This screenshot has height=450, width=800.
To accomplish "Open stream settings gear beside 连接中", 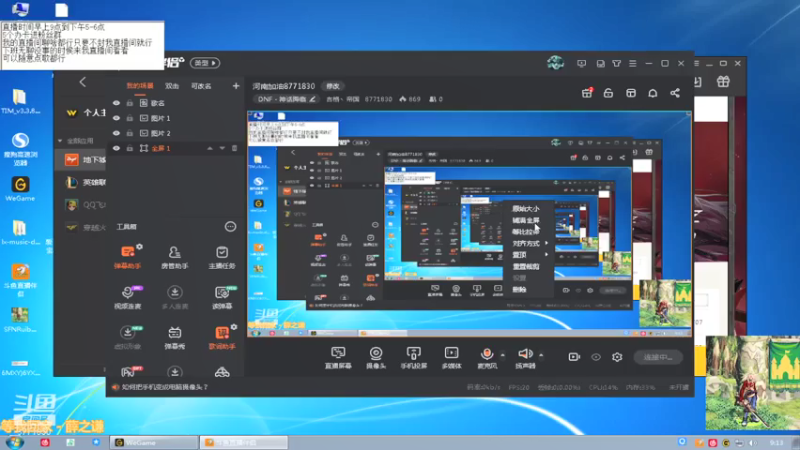I will (617, 357).
